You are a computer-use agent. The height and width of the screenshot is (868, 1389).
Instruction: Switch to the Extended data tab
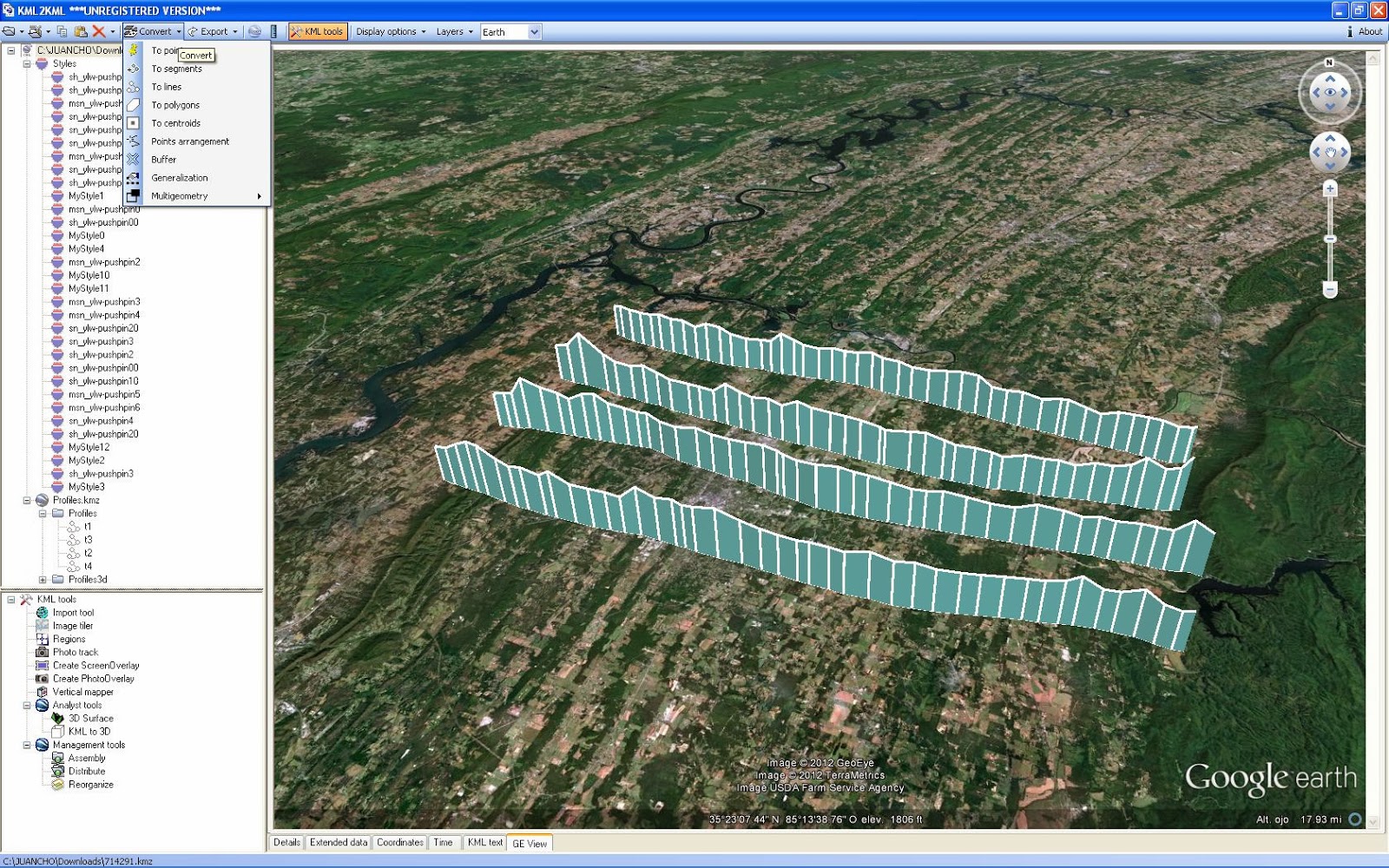(339, 843)
